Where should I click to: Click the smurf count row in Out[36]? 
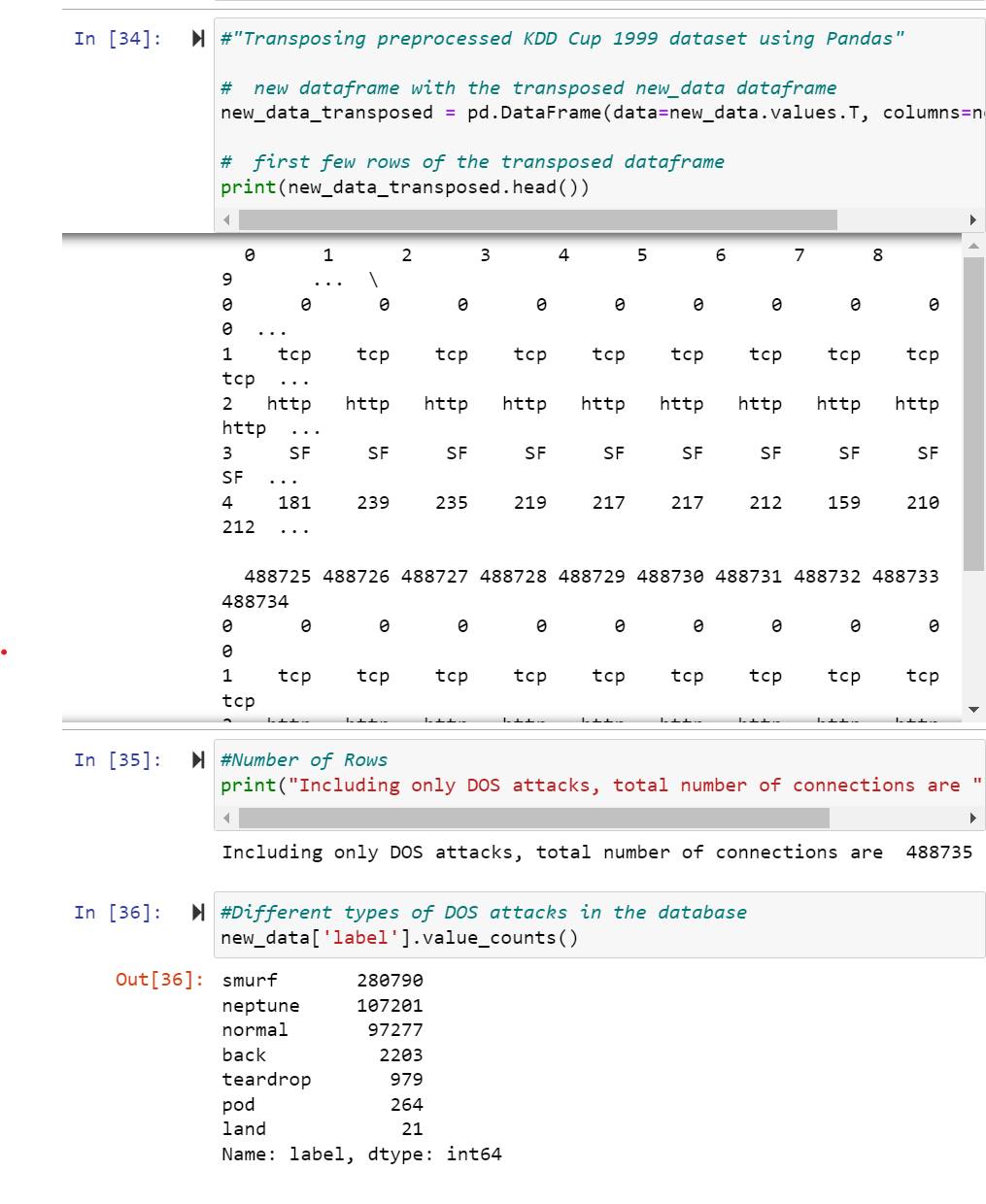[x=321, y=981]
